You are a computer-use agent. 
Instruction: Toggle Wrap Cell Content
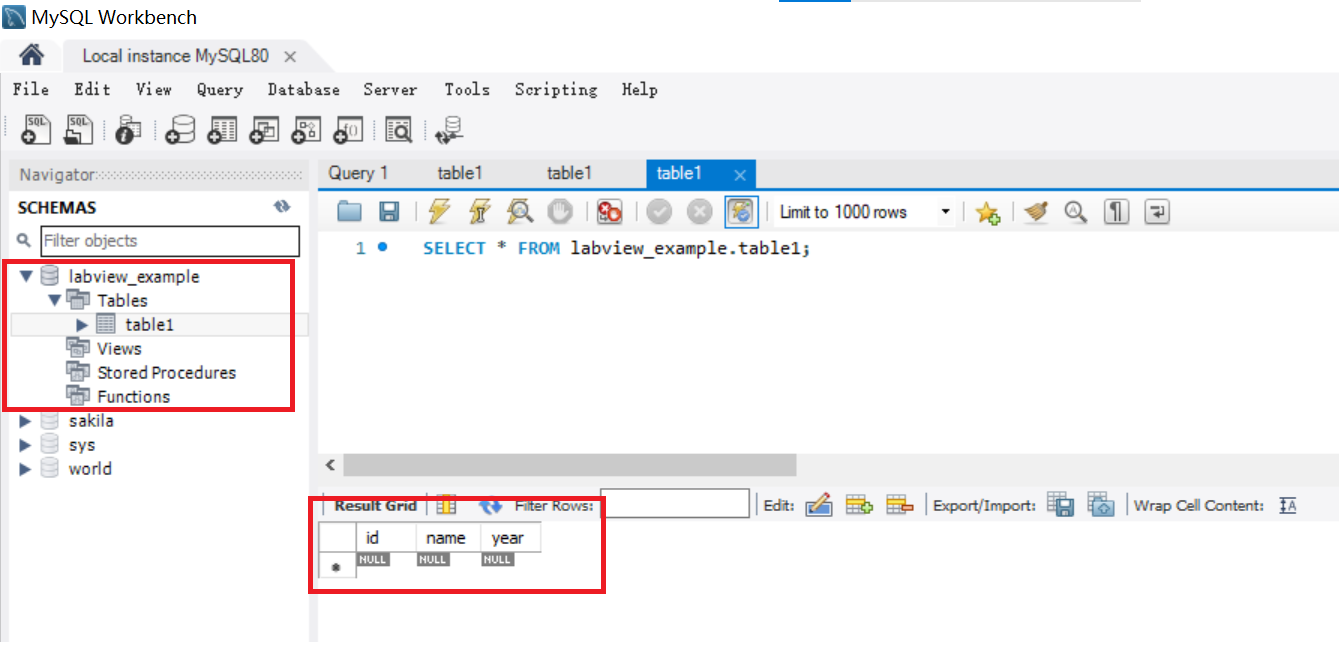pos(1288,505)
